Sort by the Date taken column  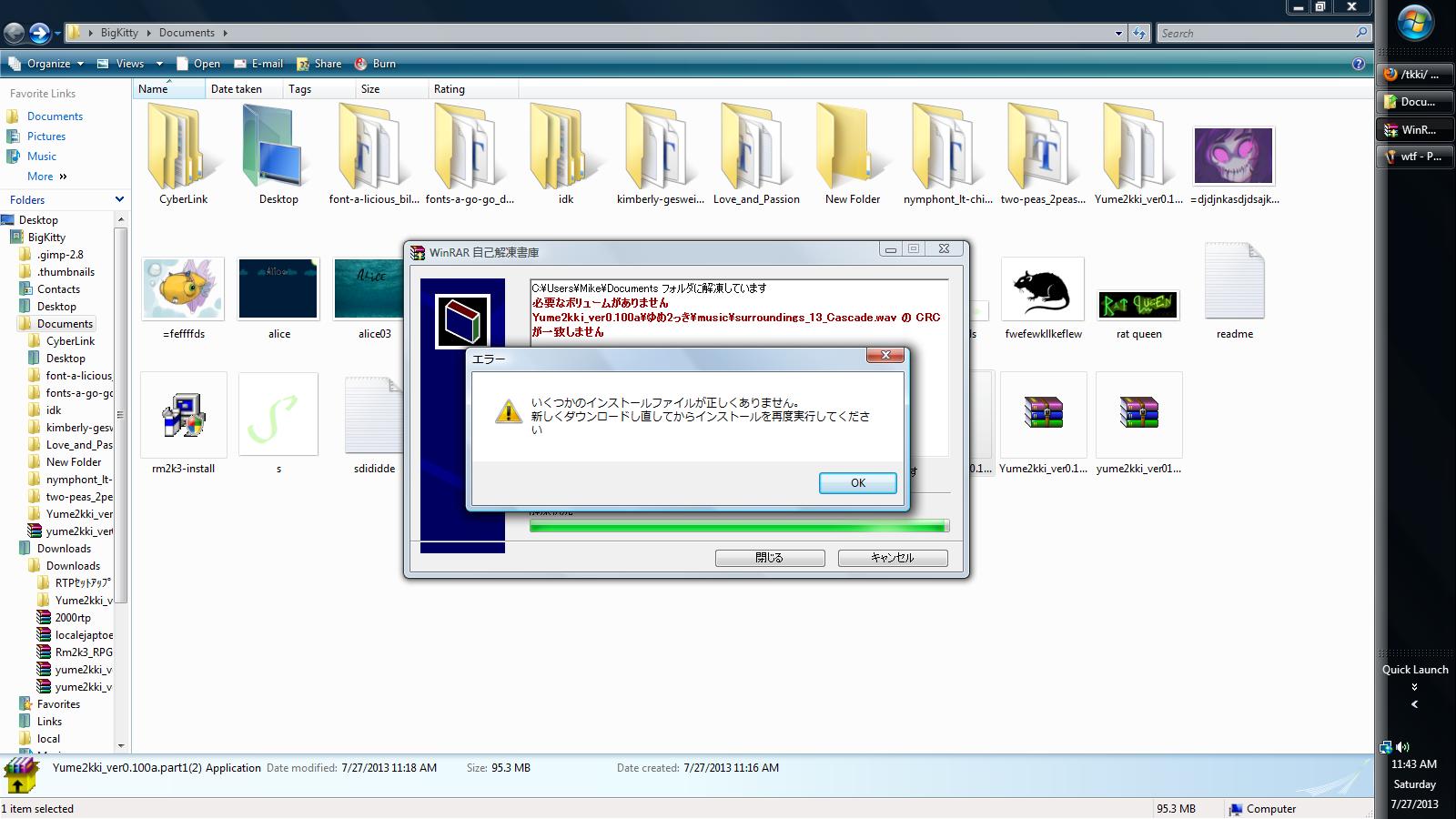(x=242, y=89)
